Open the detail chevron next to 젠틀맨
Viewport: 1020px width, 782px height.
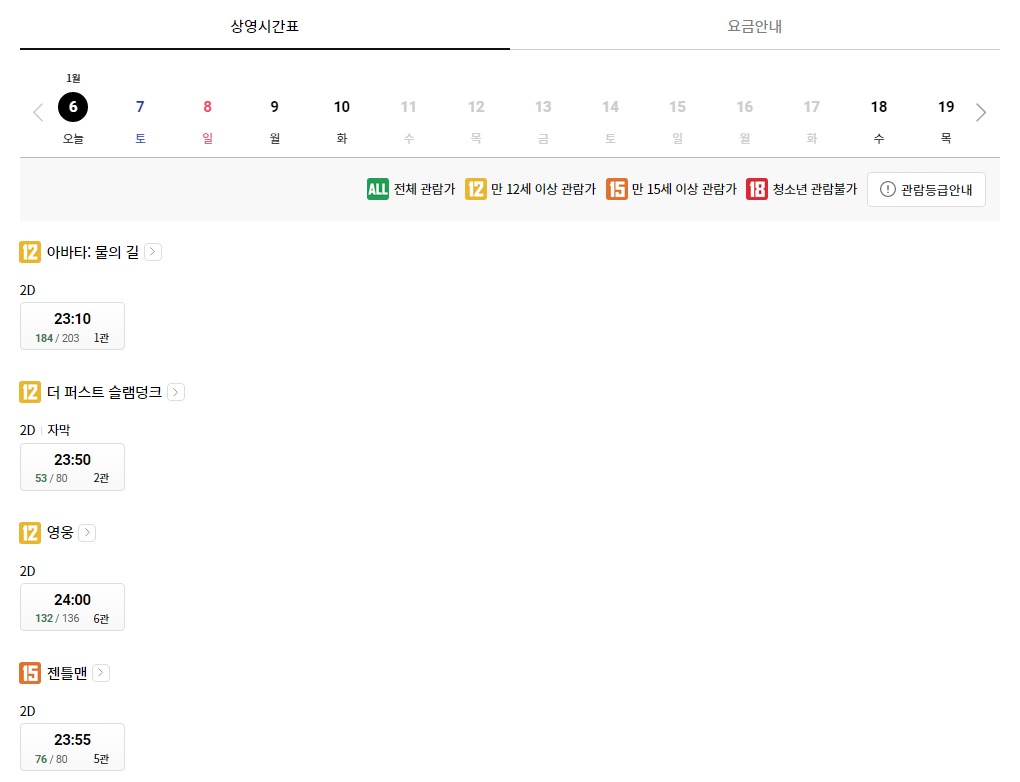pos(101,673)
